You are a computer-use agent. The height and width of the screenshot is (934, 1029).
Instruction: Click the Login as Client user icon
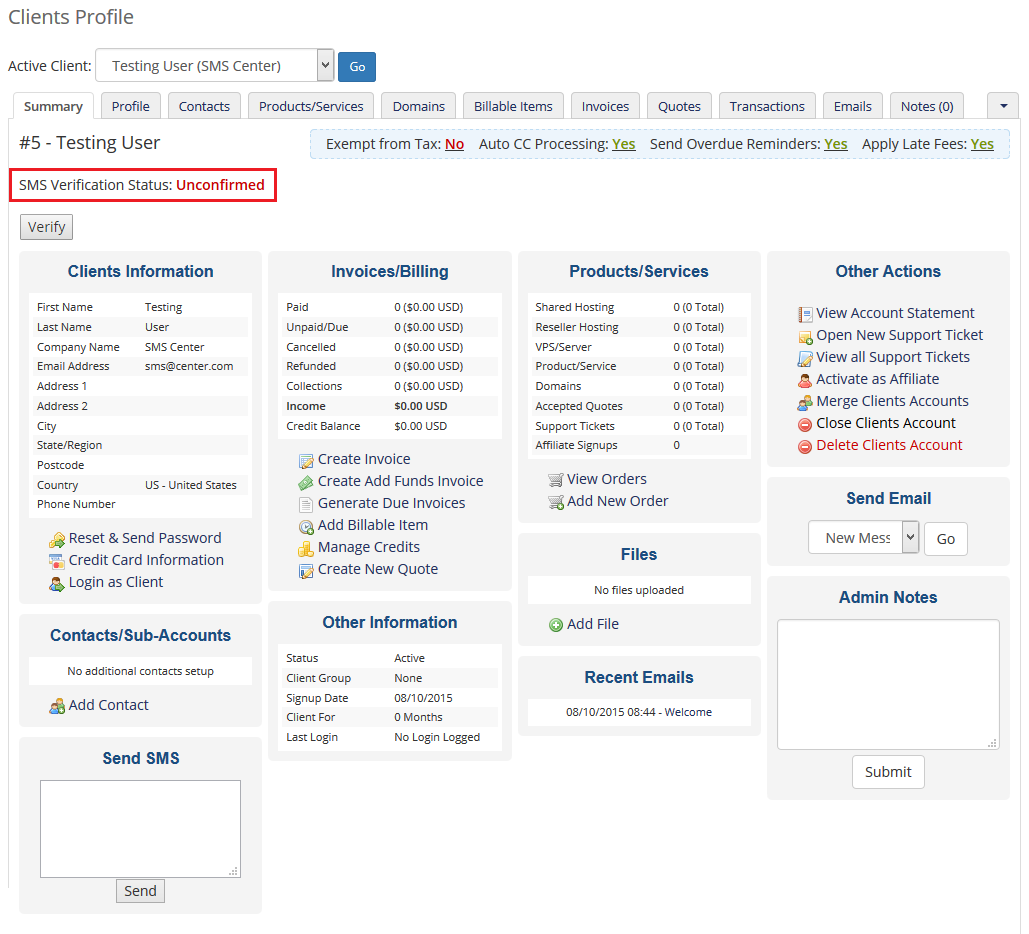[x=57, y=584]
